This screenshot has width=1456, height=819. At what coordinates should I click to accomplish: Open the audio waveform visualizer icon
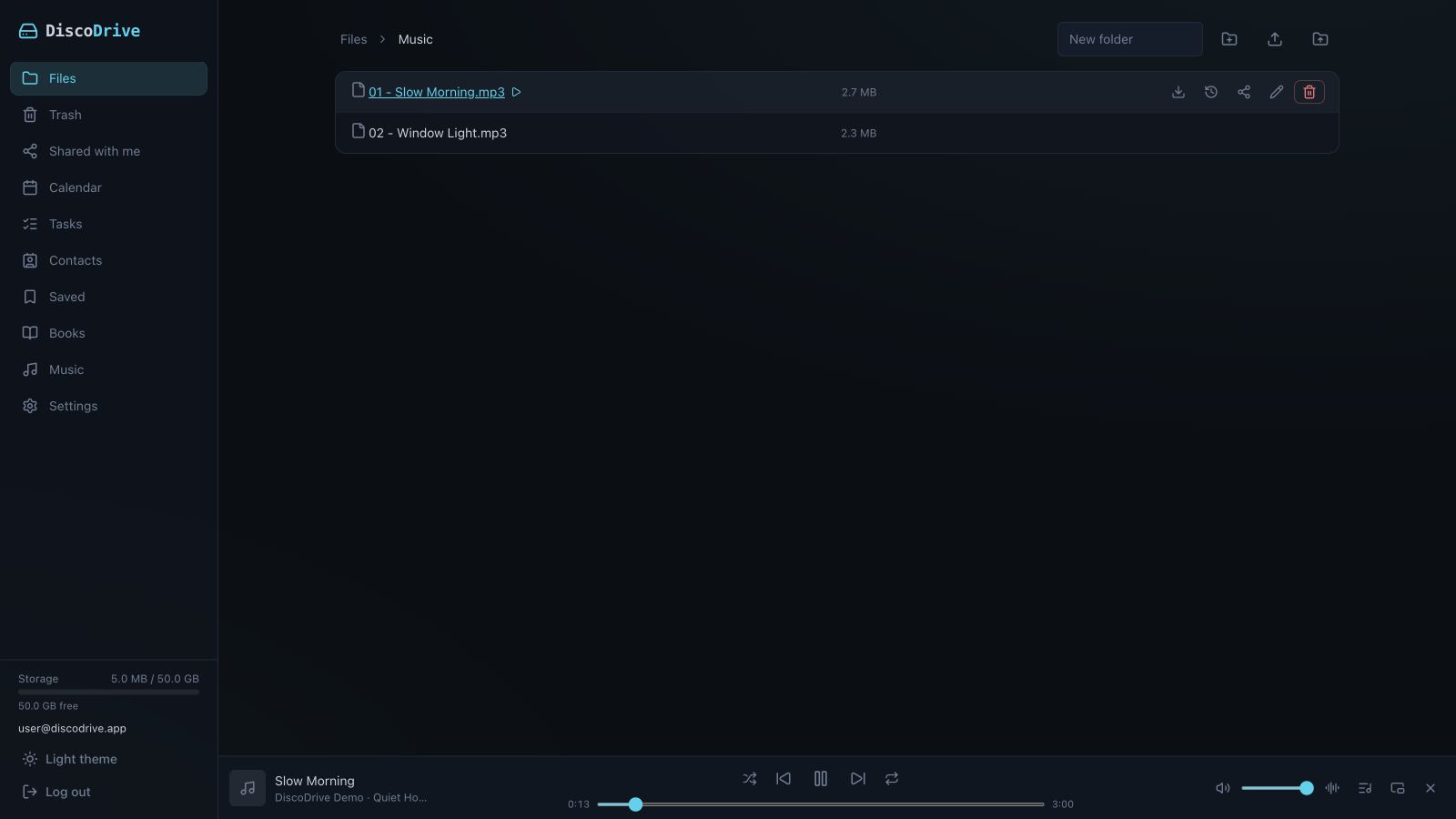tap(1332, 788)
